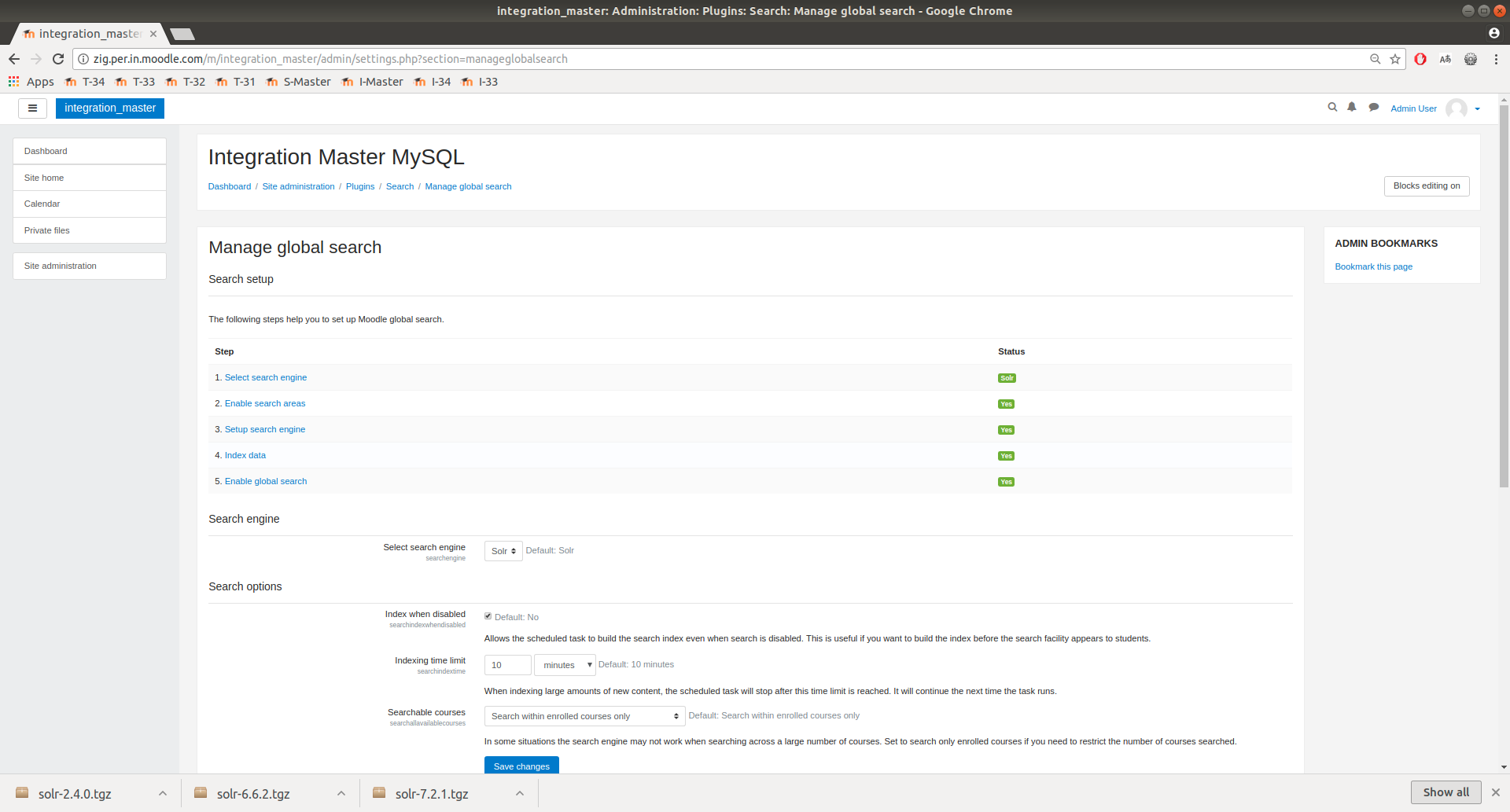Screen dimensions: 1510x812
Task: Open the S-Master bookmark
Action: coord(299,82)
